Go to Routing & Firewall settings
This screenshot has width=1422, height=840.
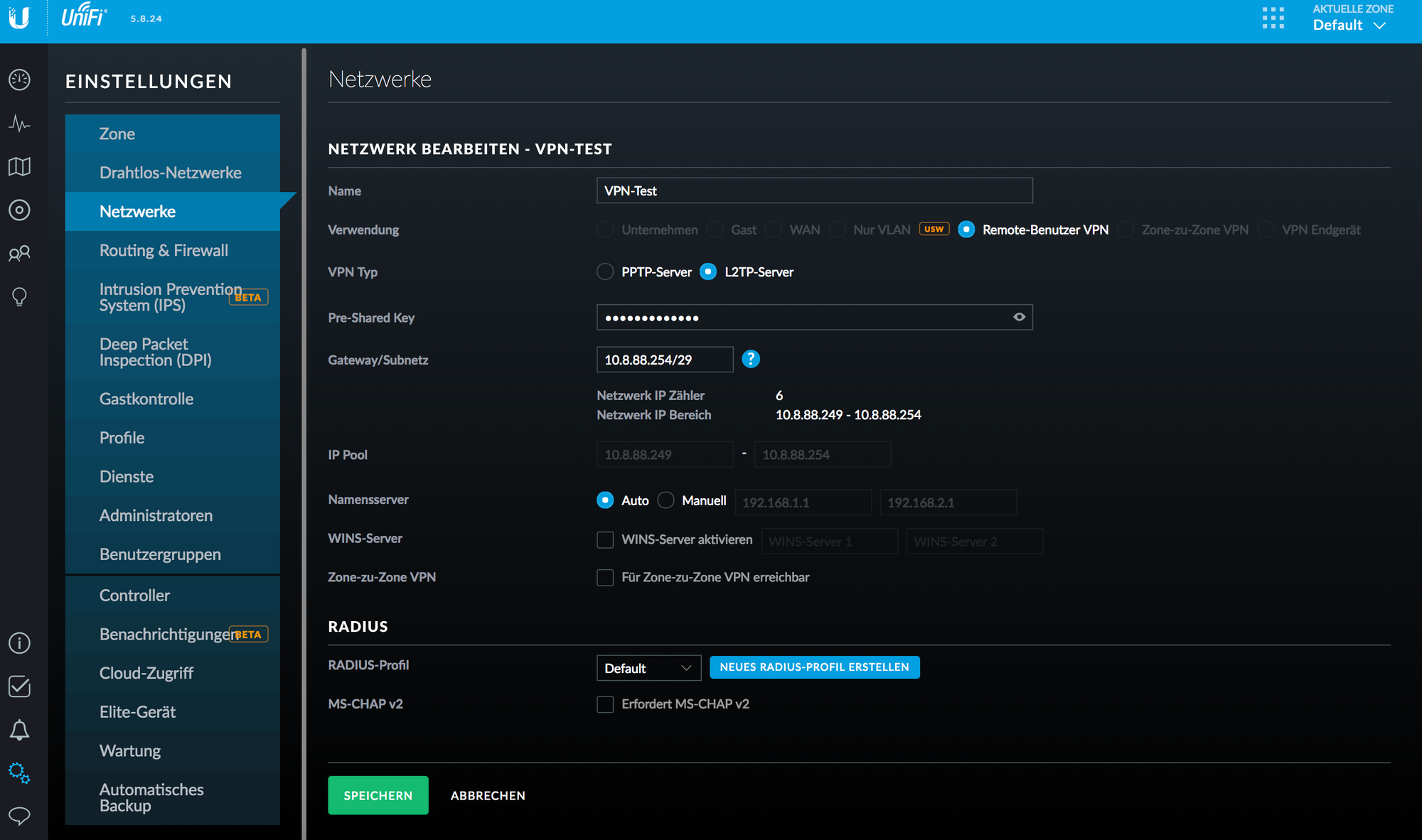tap(164, 250)
